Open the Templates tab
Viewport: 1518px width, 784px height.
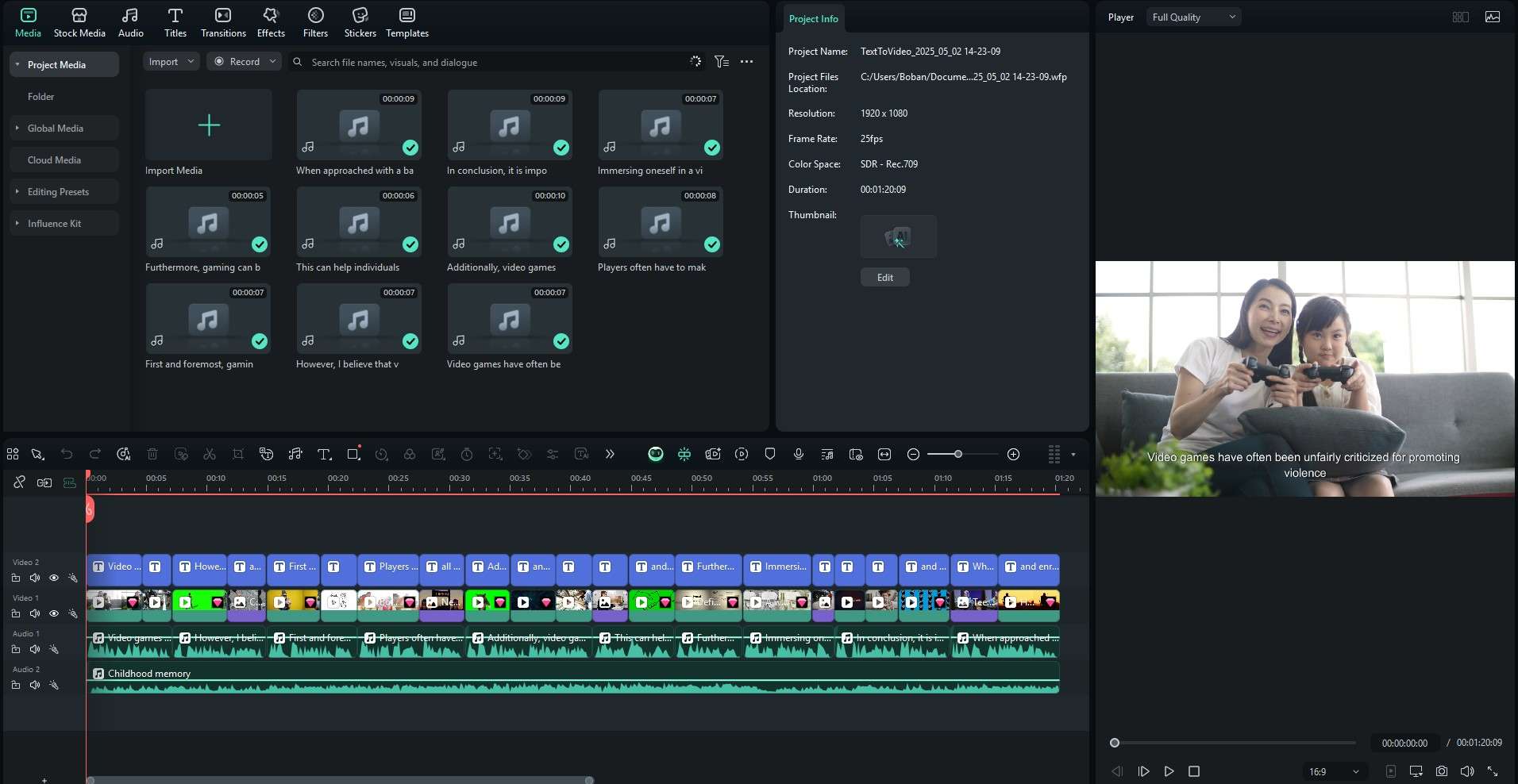(407, 22)
